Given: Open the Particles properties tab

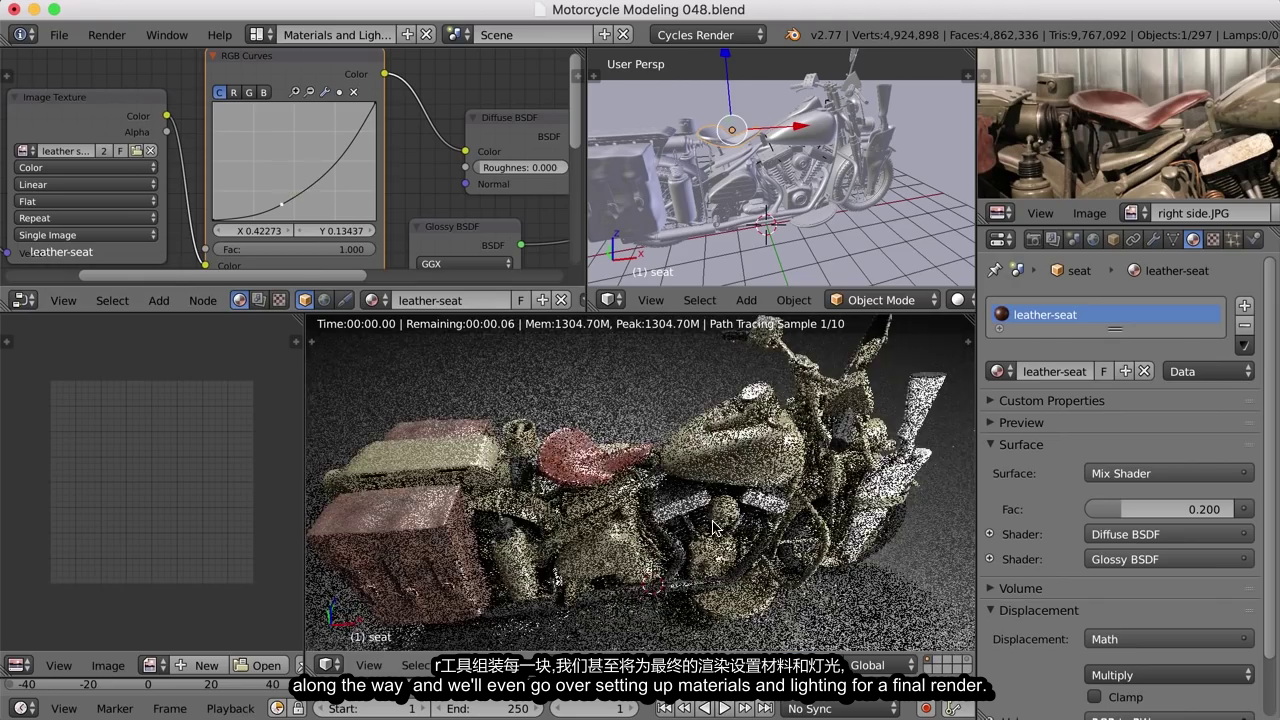Looking at the screenshot, I should click(x=1233, y=240).
